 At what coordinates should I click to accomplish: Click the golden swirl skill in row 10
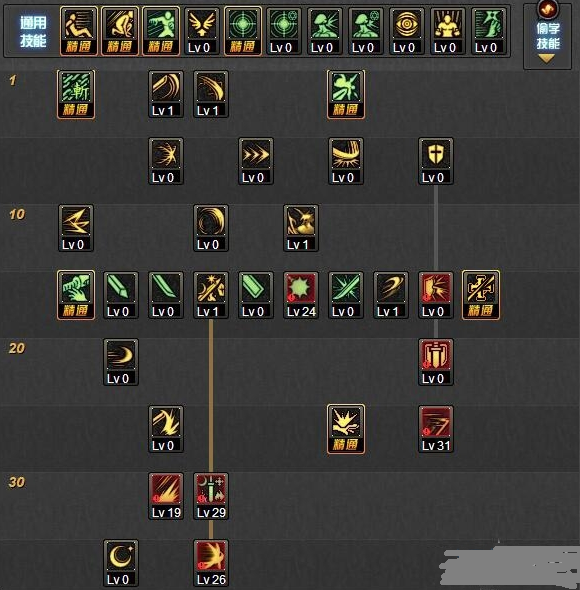(x=211, y=228)
